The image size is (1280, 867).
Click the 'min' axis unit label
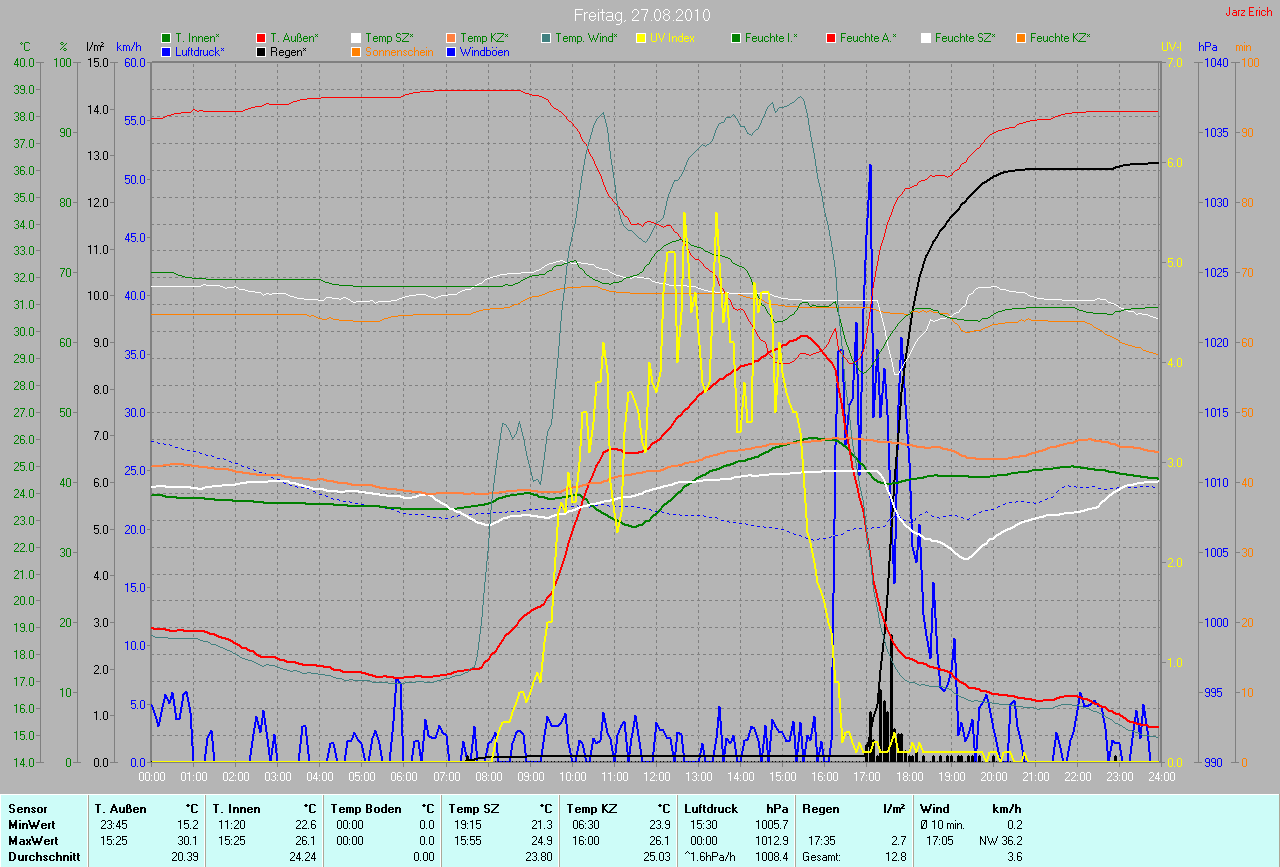(1243, 47)
